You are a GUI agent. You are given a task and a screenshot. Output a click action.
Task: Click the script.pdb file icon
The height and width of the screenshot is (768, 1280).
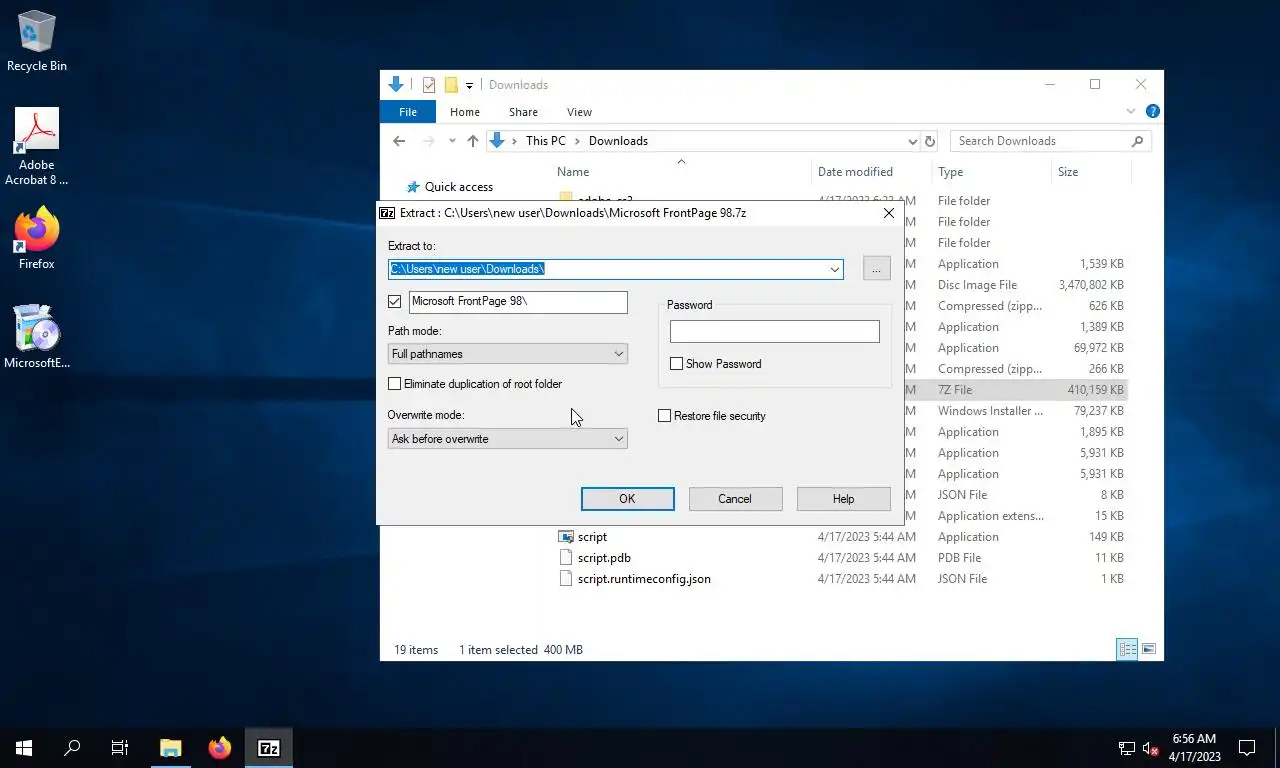[x=566, y=558]
